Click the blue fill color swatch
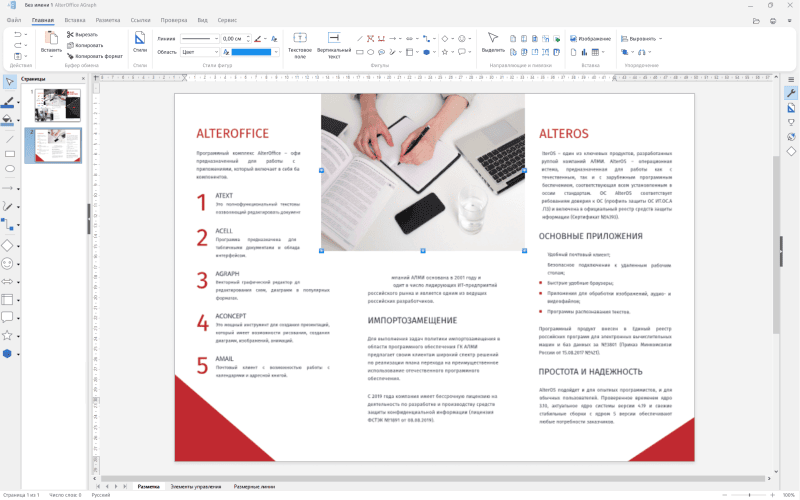The width and height of the screenshot is (800, 500). tap(252, 52)
